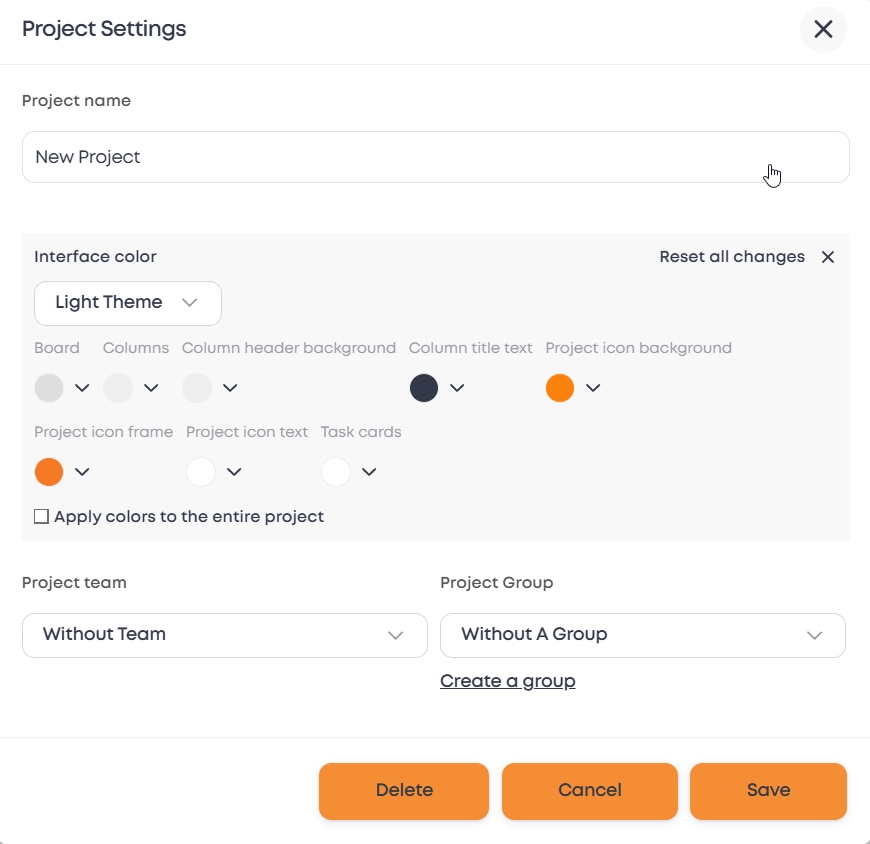The height and width of the screenshot is (844, 870).
Task: Open the Project icon text chevron
Action: click(x=234, y=472)
